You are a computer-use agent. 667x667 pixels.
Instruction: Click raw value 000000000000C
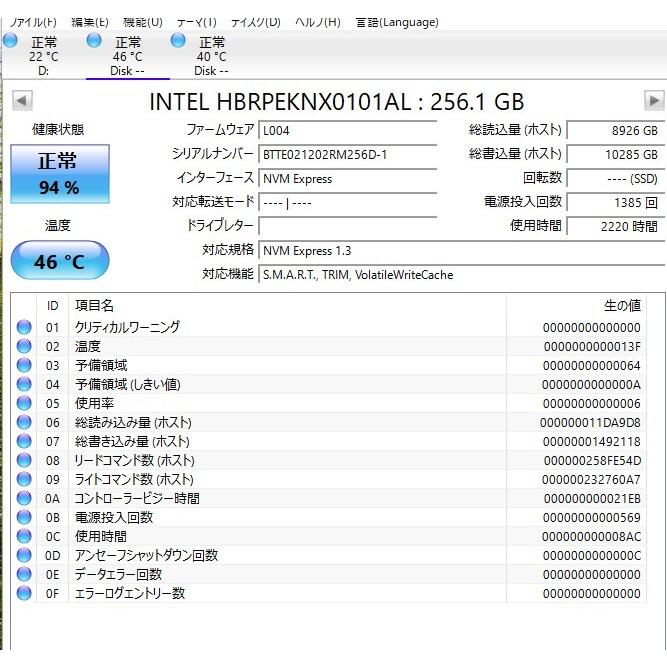click(x=592, y=556)
